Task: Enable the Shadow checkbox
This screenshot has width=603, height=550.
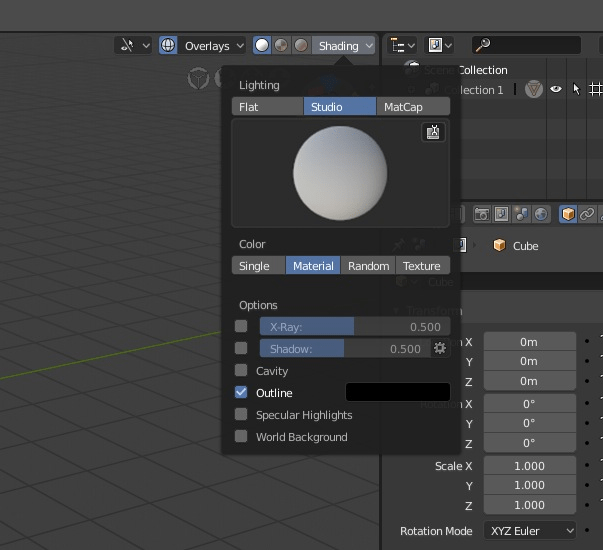Action: [x=241, y=348]
